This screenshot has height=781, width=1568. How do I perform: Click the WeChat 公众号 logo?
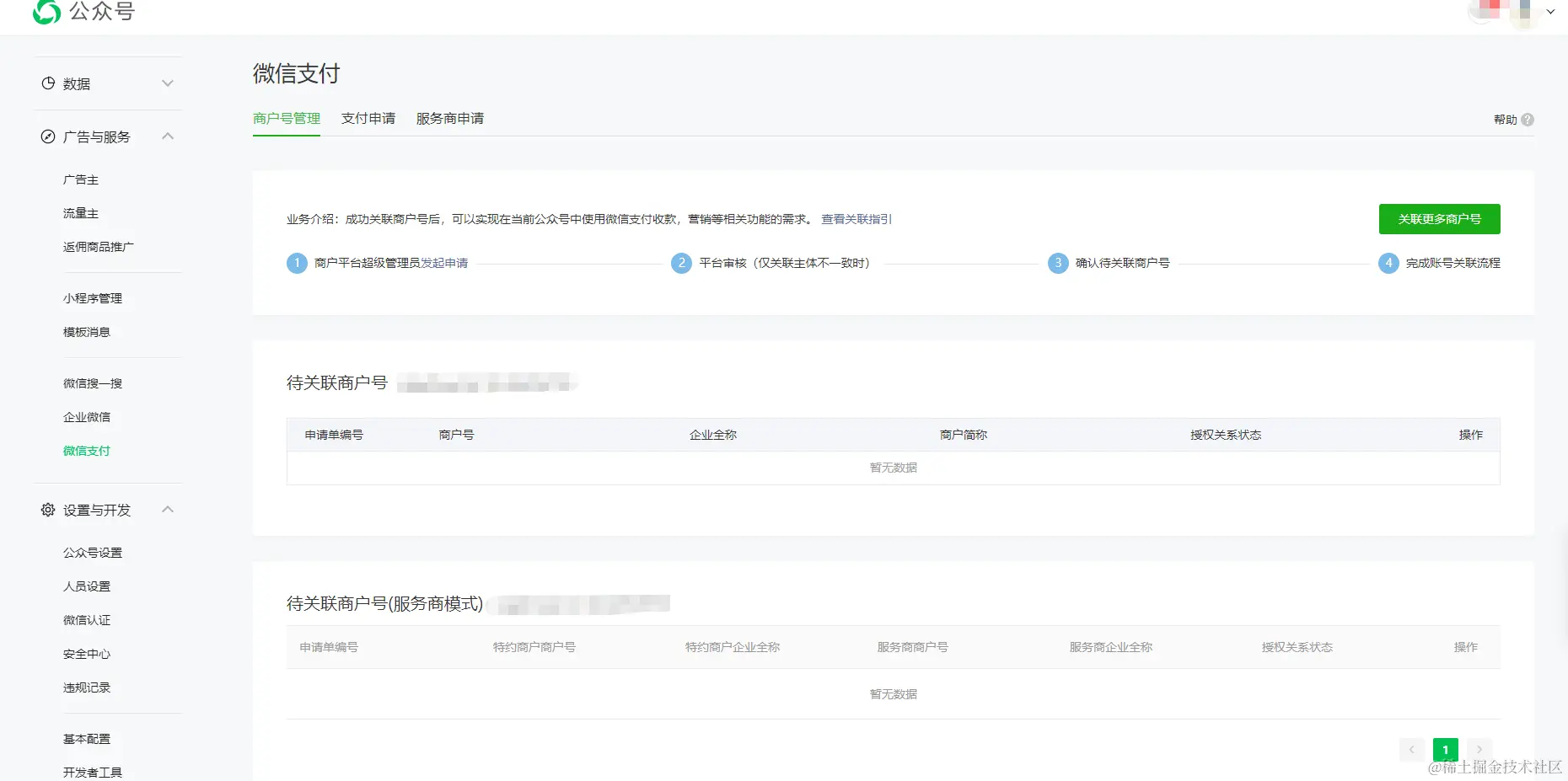[83, 11]
